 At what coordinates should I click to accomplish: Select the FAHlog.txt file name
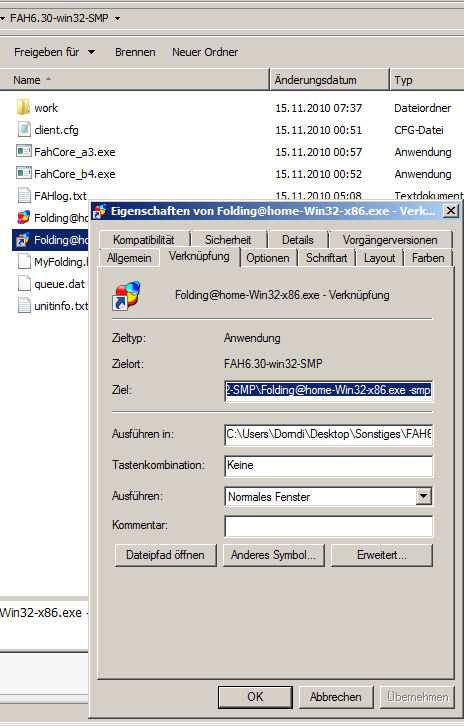[x=60, y=196]
